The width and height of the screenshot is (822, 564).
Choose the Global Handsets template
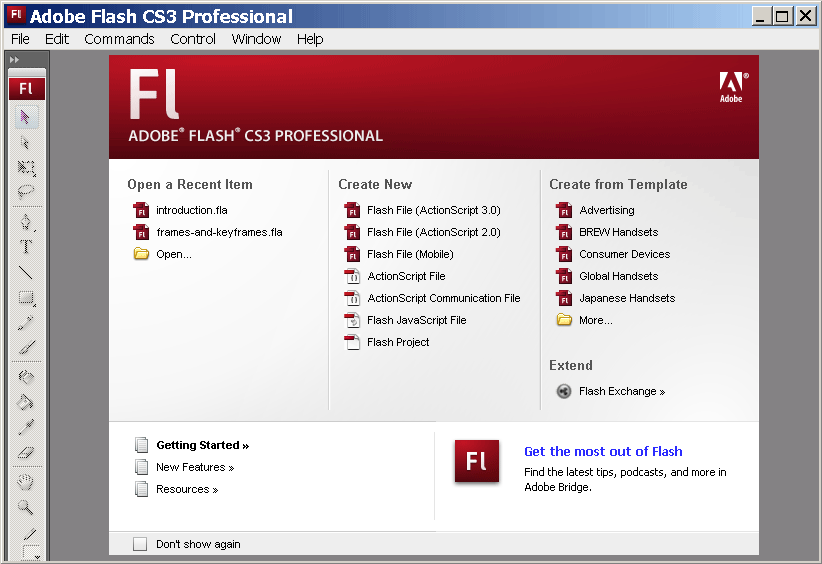[x=619, y=276]
